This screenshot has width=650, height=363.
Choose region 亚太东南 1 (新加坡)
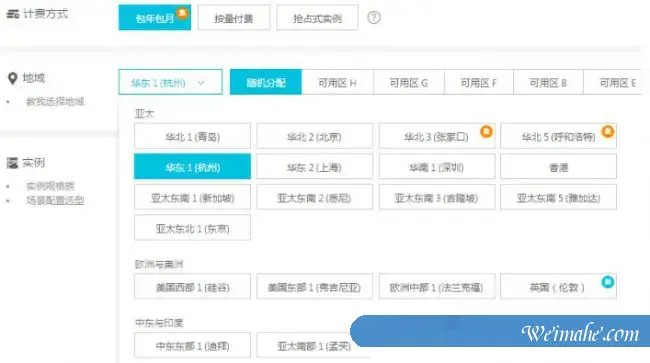192,197
